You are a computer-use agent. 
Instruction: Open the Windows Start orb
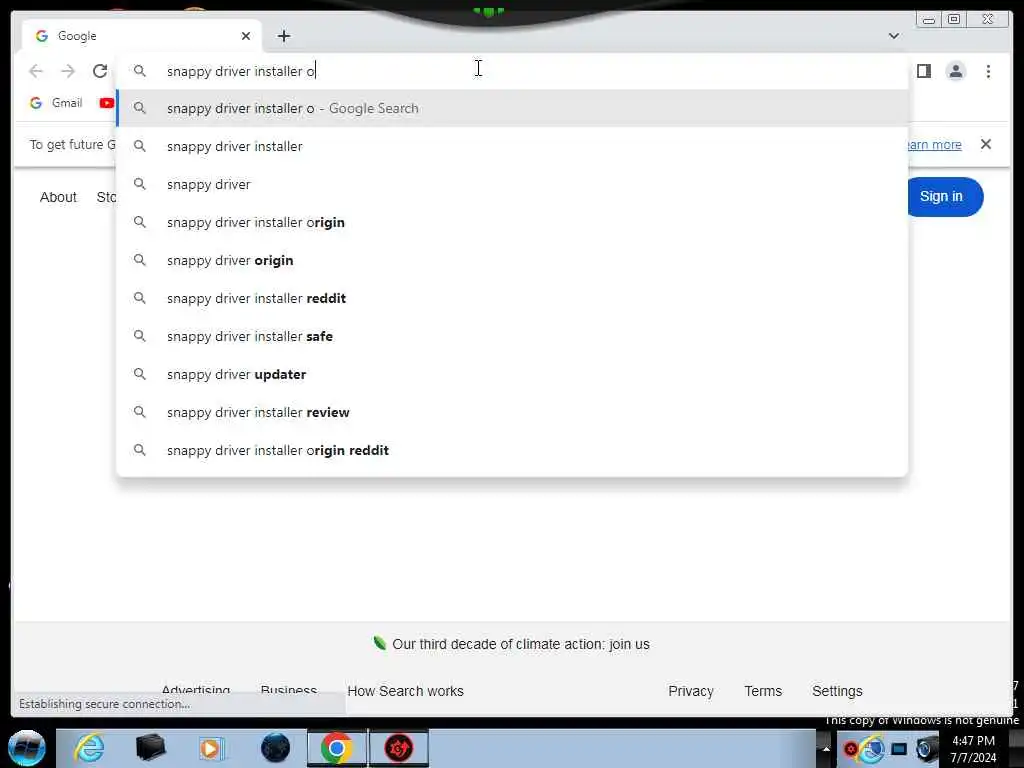27,748
